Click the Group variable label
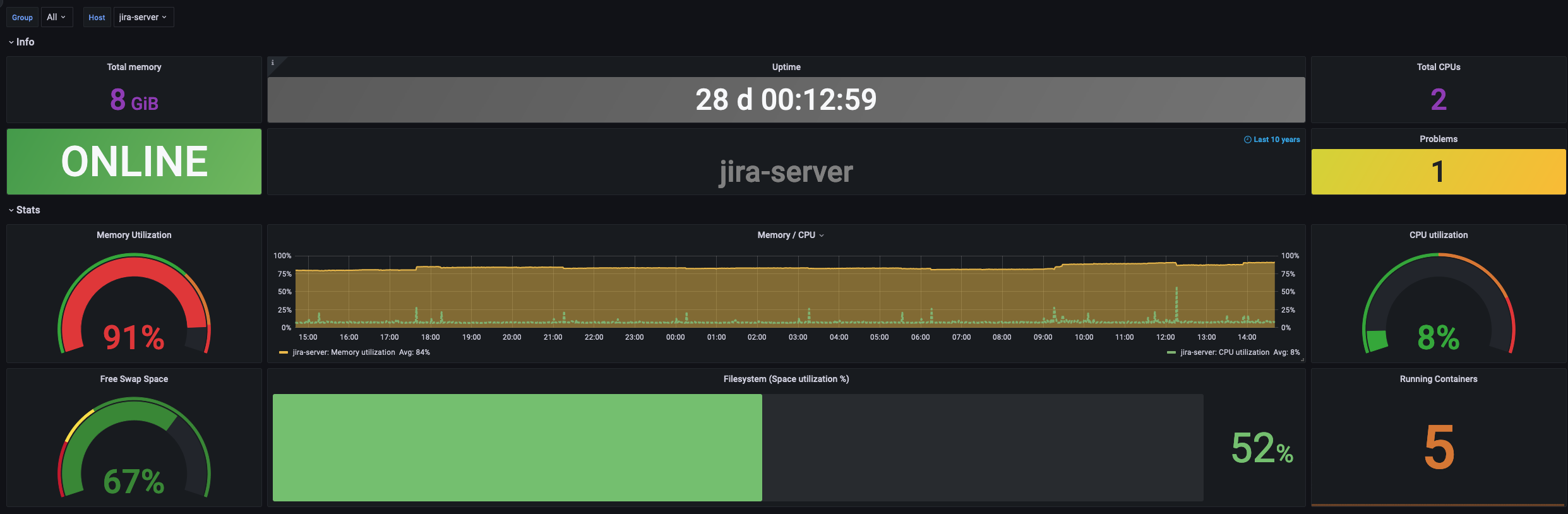Screen dimensions: 1568x514 click(x=22, y=17)
